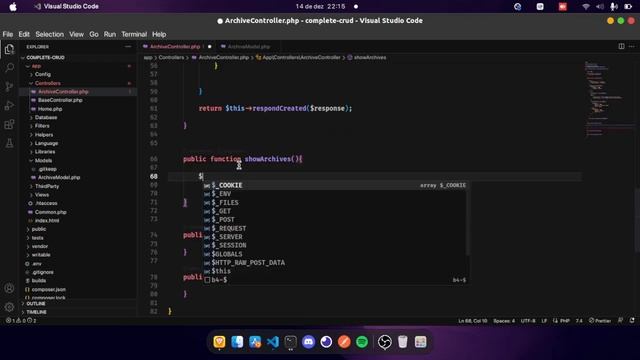Viewport: 640px width, 360px height.
Task: Expand the vendor folder
Action: pos(39,247)
